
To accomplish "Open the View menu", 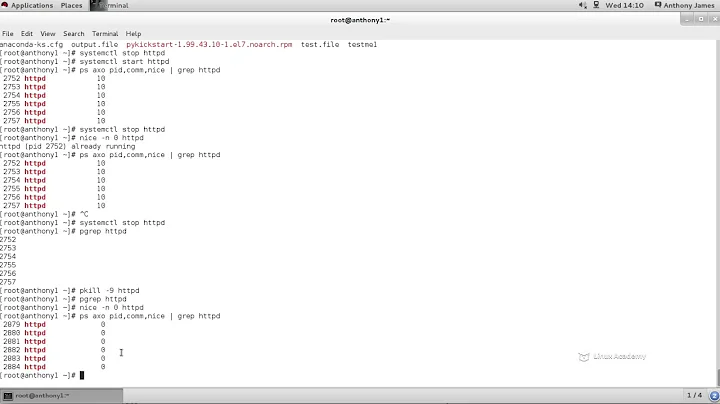I will click(48, 34).
